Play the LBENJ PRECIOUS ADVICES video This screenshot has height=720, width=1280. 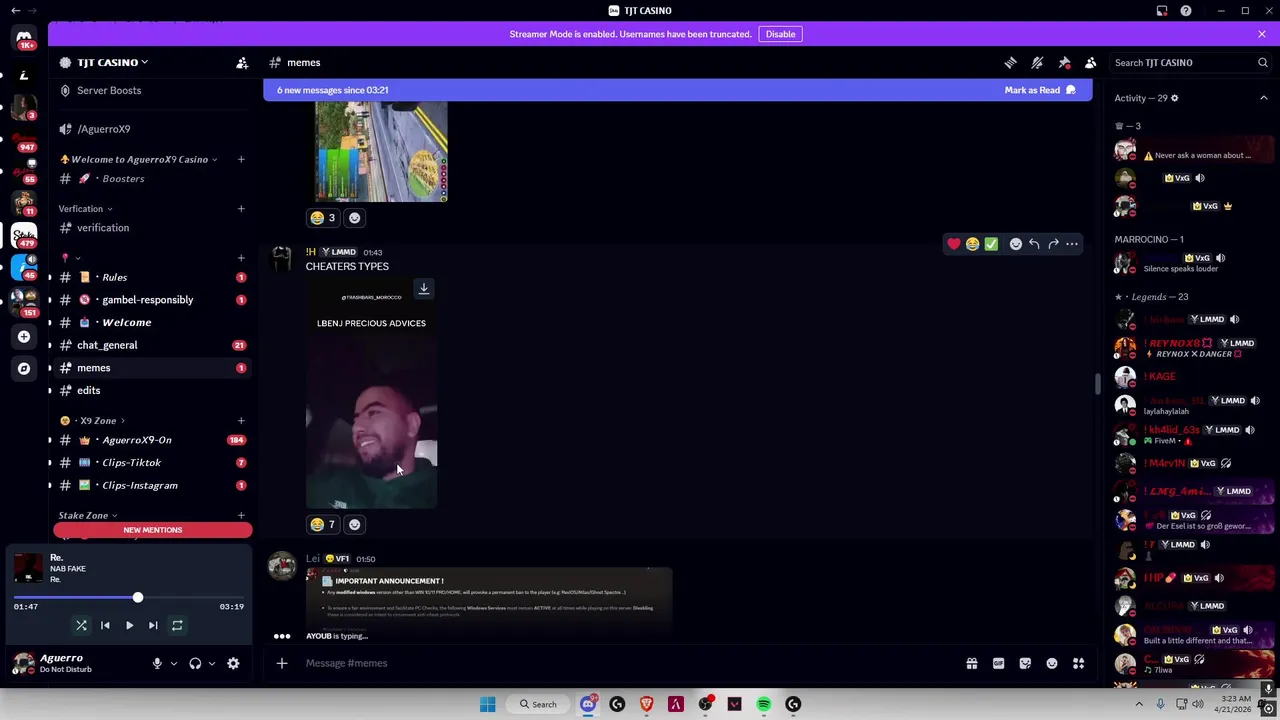pyautogui.click(x=371, y=394)
